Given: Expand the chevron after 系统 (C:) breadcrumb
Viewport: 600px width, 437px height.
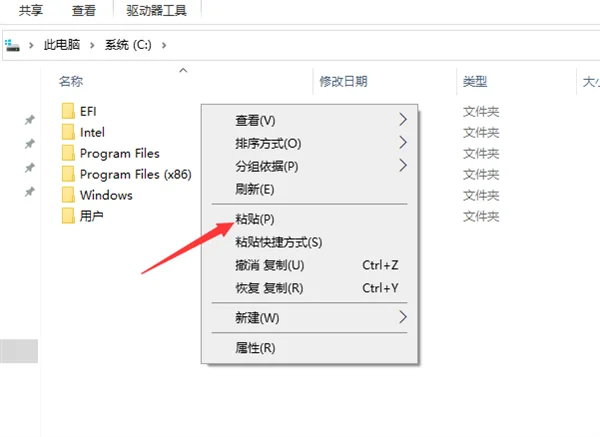Looking at the screenshot, I should point(164,46).
